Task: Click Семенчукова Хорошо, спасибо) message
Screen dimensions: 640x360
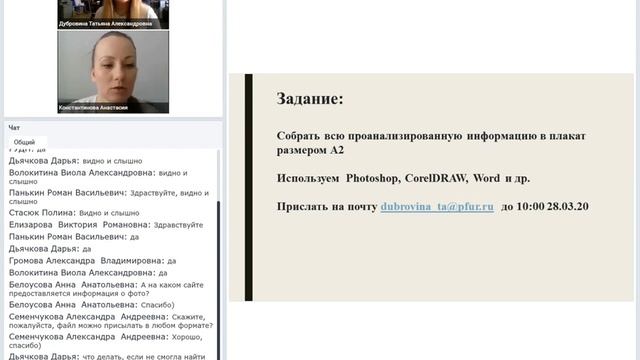Action: click(106, 341)
